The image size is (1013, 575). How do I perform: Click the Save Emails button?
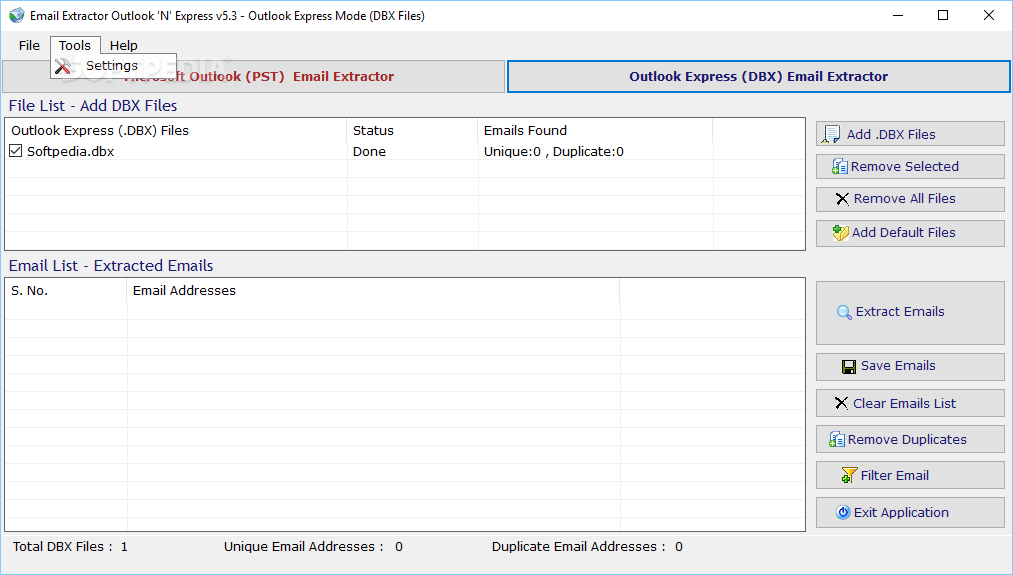[x=910, y=366]
